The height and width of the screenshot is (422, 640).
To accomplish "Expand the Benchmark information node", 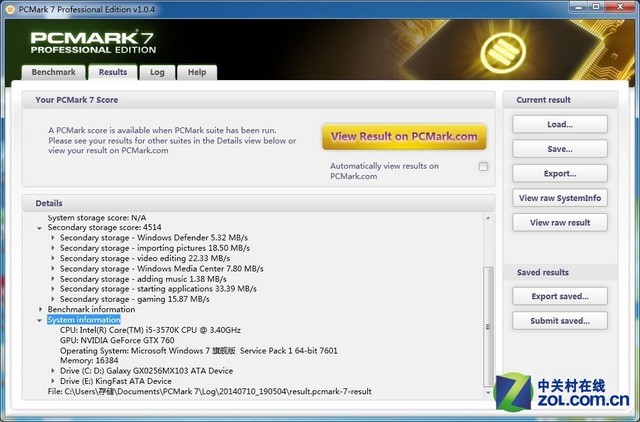I will click(x=40, y=309).
